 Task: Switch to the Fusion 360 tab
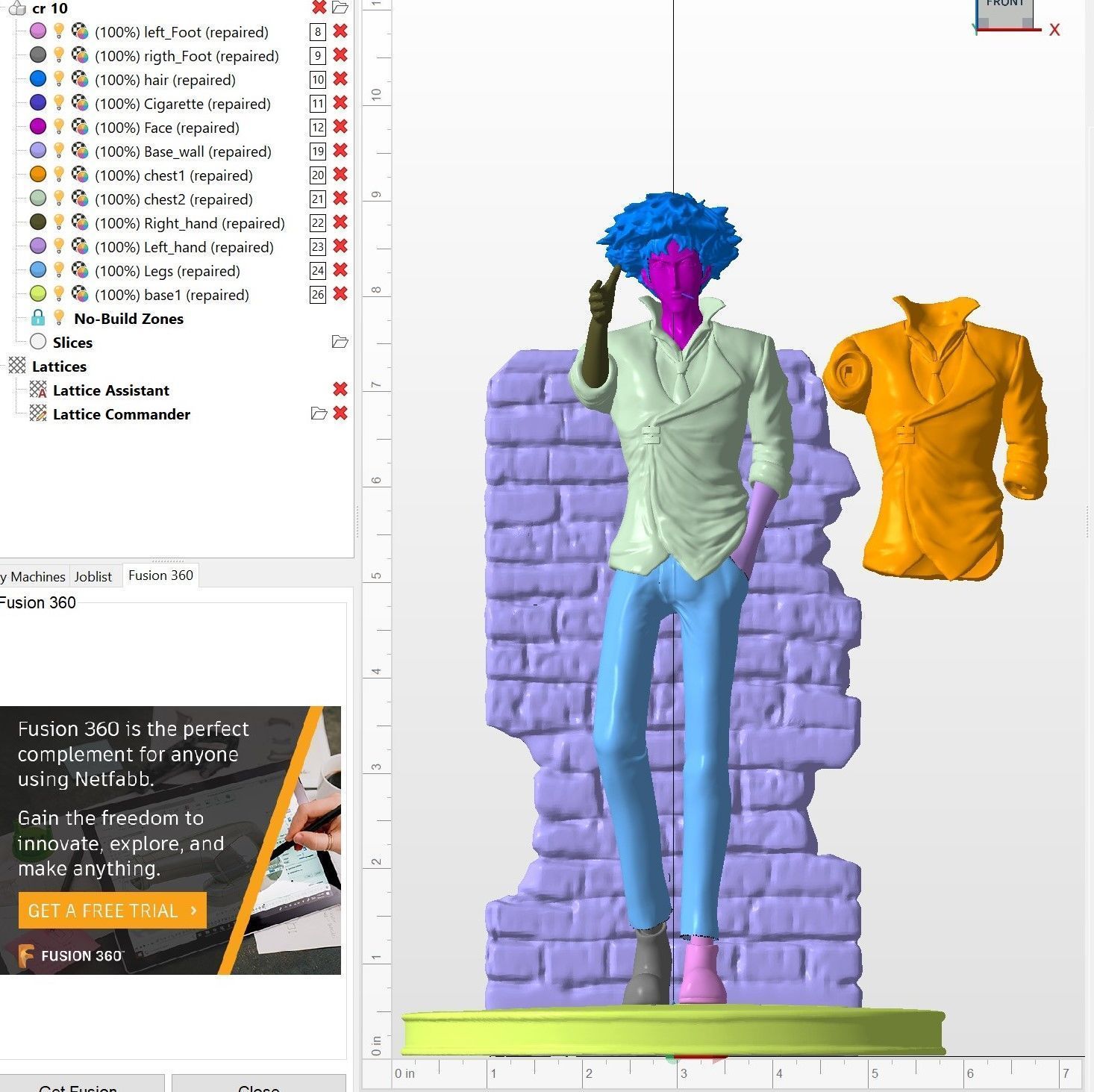[x=160, y=575]
